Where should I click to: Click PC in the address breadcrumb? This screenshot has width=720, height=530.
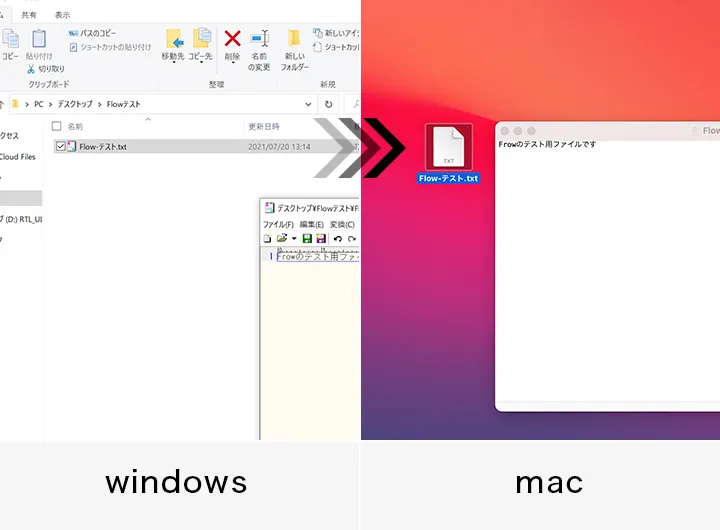point(39,104)
